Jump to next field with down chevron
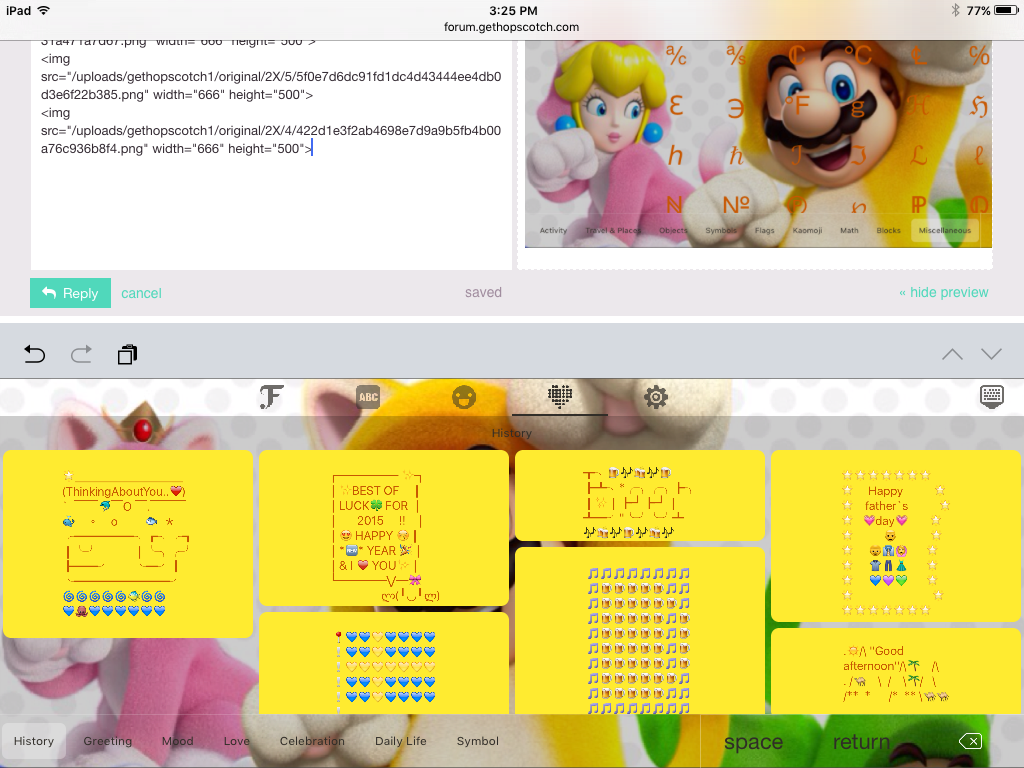The width and height of the screenshot is (1024, 768). (x=991, y=354)
